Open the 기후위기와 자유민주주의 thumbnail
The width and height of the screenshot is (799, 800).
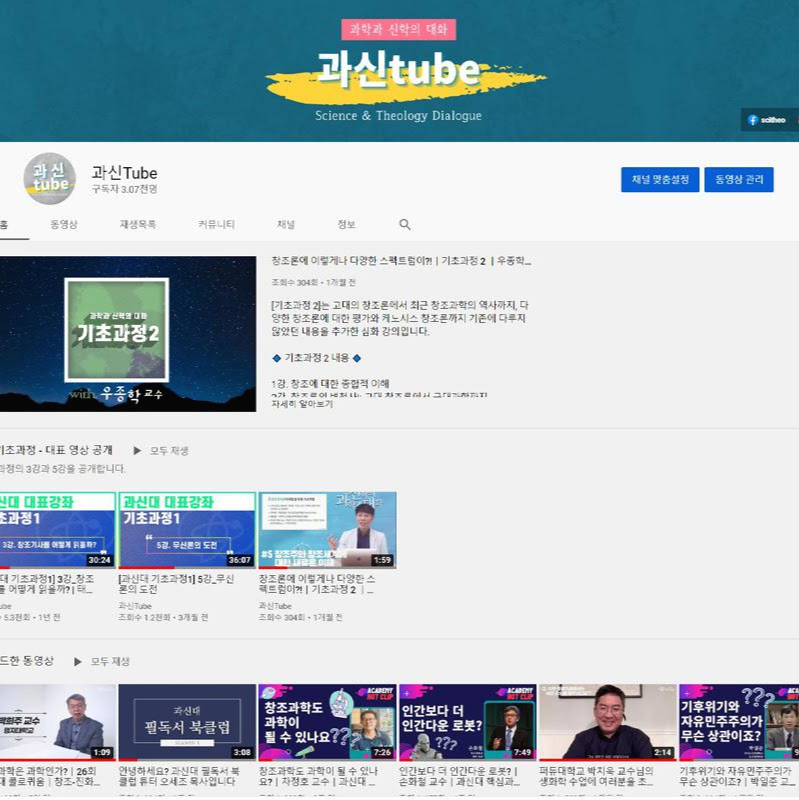pyautogui.click(x=739, y=722)
